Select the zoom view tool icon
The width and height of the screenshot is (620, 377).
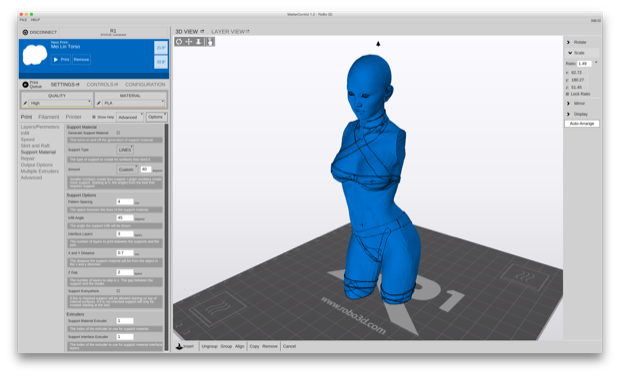199,42
